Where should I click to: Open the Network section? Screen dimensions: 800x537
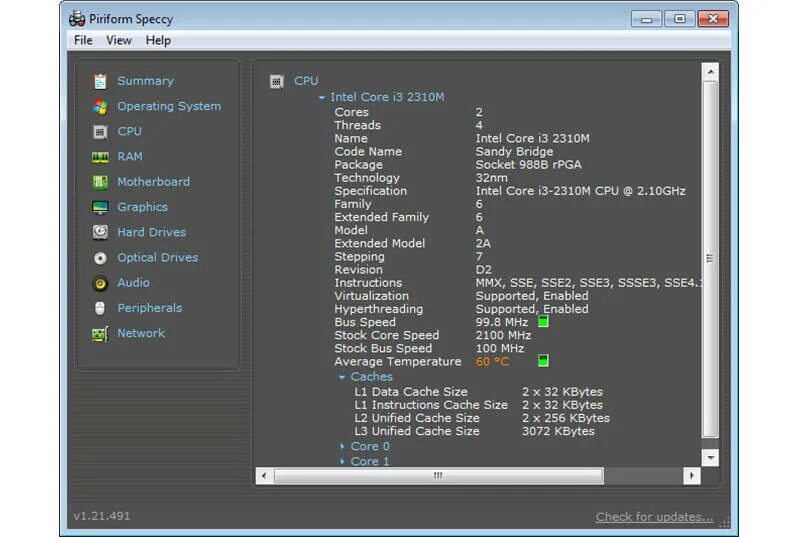141,333
